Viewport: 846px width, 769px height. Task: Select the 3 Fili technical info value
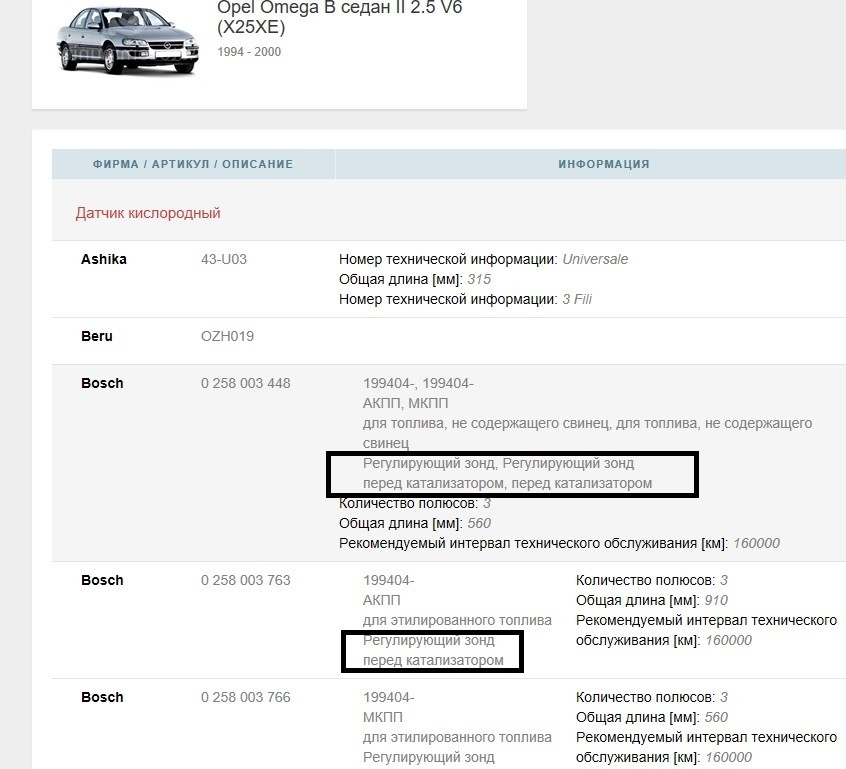point(577,299)
